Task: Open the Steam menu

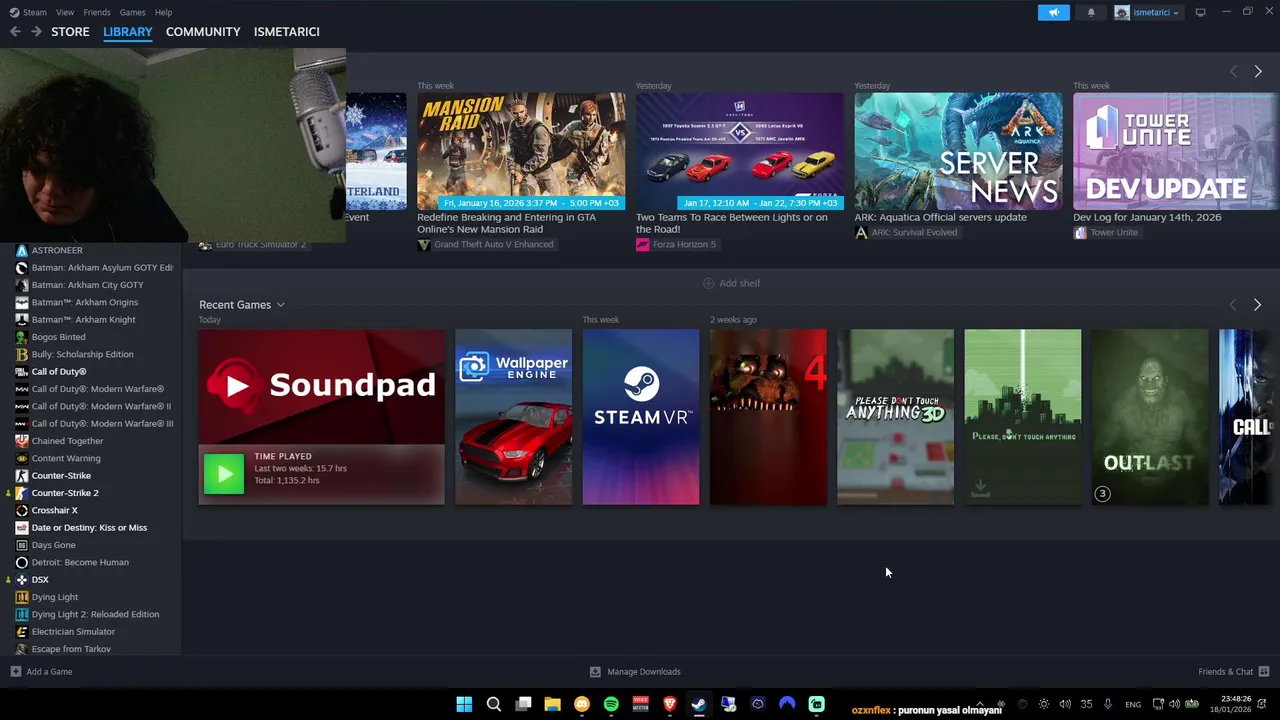Action: tap(28, 12)
